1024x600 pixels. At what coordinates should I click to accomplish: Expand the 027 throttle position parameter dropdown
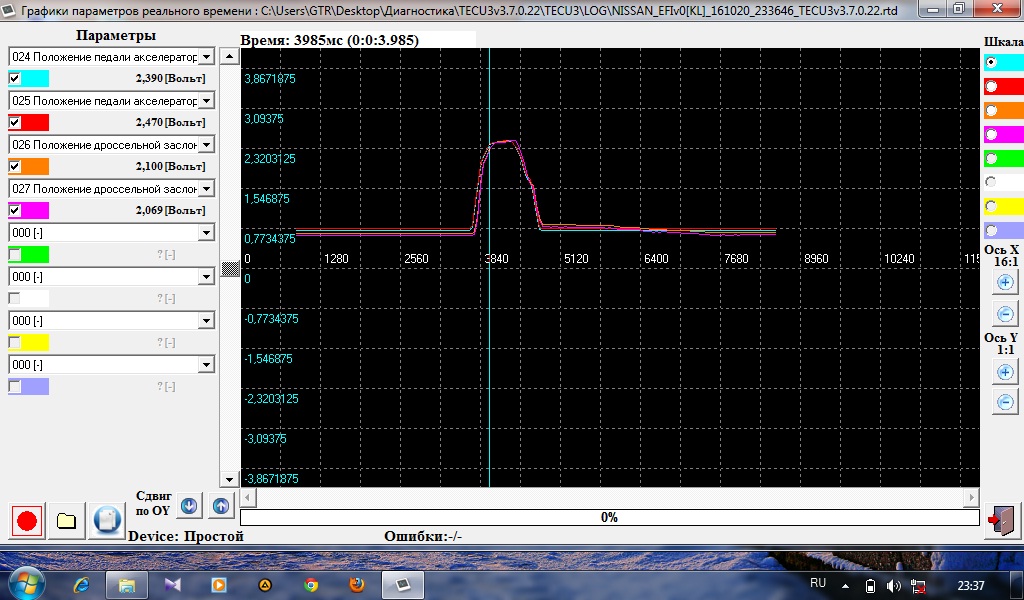pos(206,189)
